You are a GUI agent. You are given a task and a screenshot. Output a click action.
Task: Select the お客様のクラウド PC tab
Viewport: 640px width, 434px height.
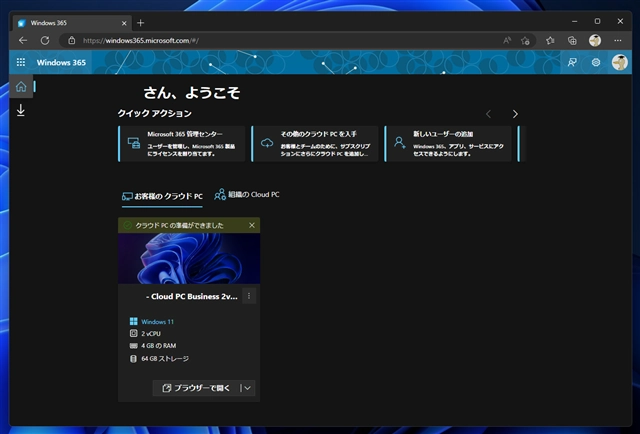coord(162,196)
